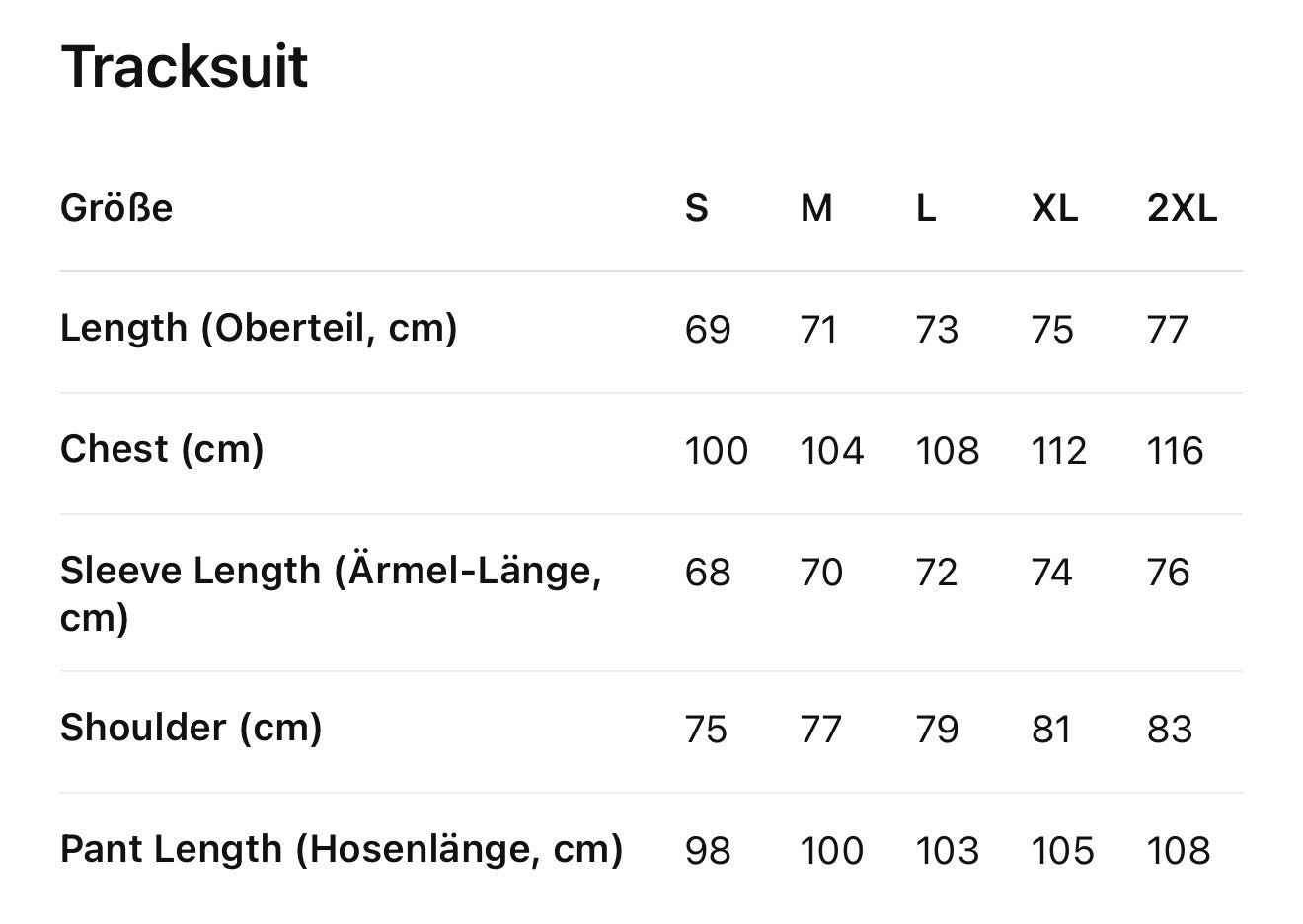Click the Length (Oberteil, cm) row label
Image resolution: width=1303 pixels, height=924 pixels.
pyautogui.click(x=259, y=328)
